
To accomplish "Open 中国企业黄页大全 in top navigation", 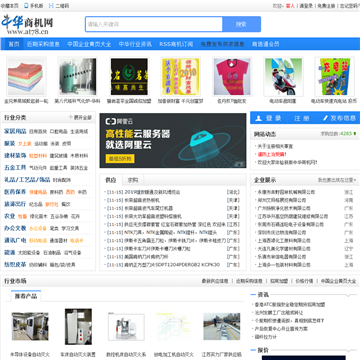I will [89, 44].
